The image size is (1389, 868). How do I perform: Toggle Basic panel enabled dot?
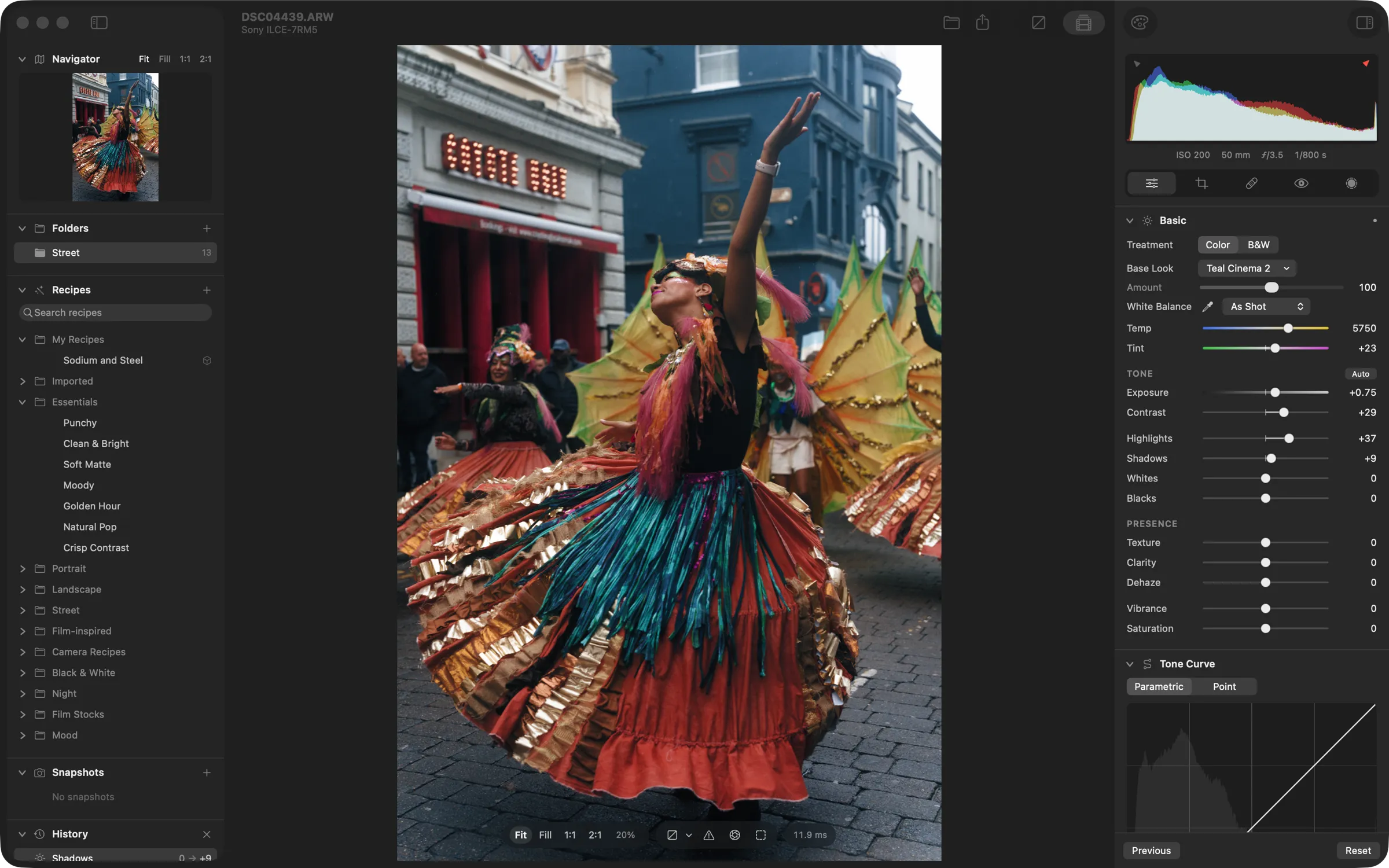point(1375,220)
